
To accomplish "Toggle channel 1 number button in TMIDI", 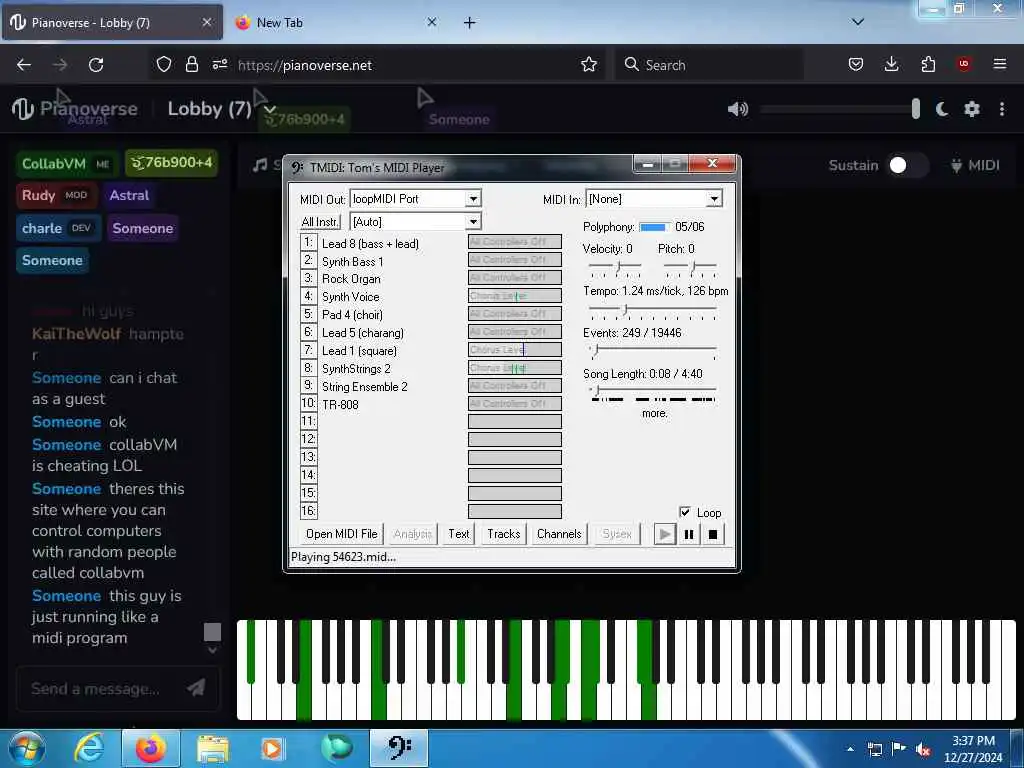I will click(308, 243).
